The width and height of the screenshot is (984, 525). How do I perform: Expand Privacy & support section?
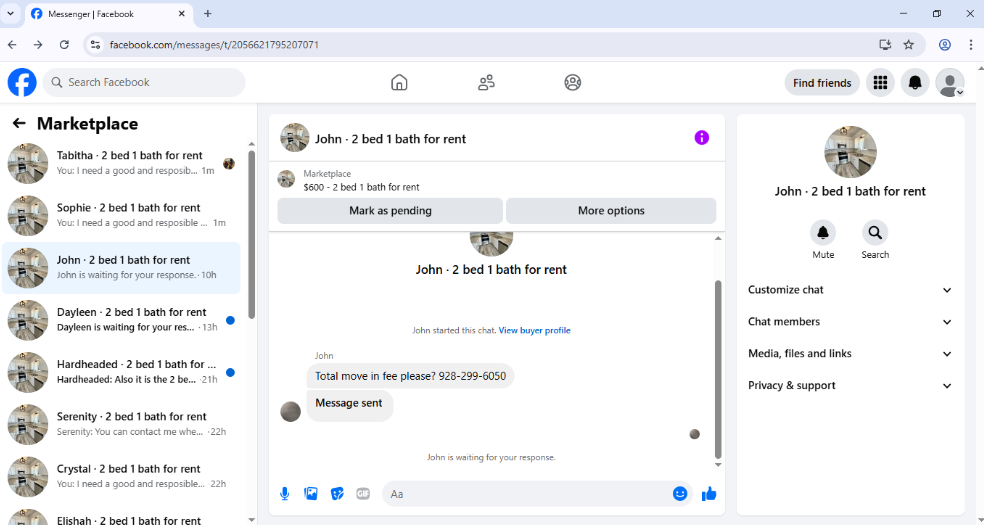850,386
